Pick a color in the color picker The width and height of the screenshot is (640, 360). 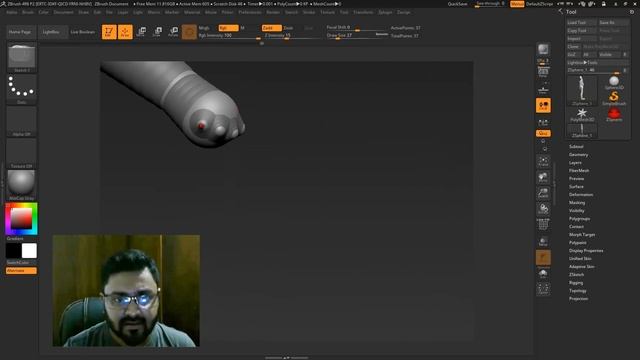21,219
